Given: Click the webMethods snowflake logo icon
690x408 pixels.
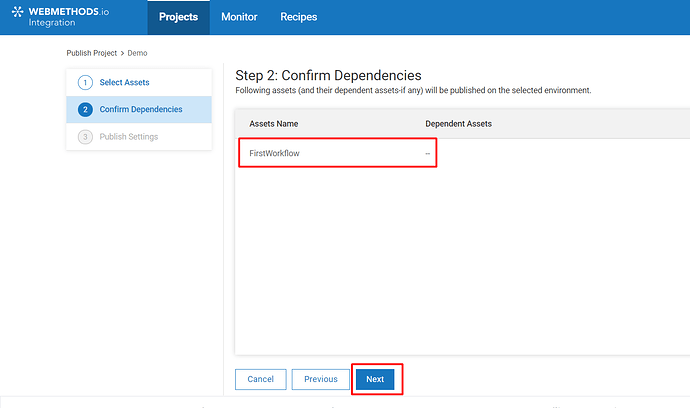Looking at the screenshot, I should tap(17, 14).
